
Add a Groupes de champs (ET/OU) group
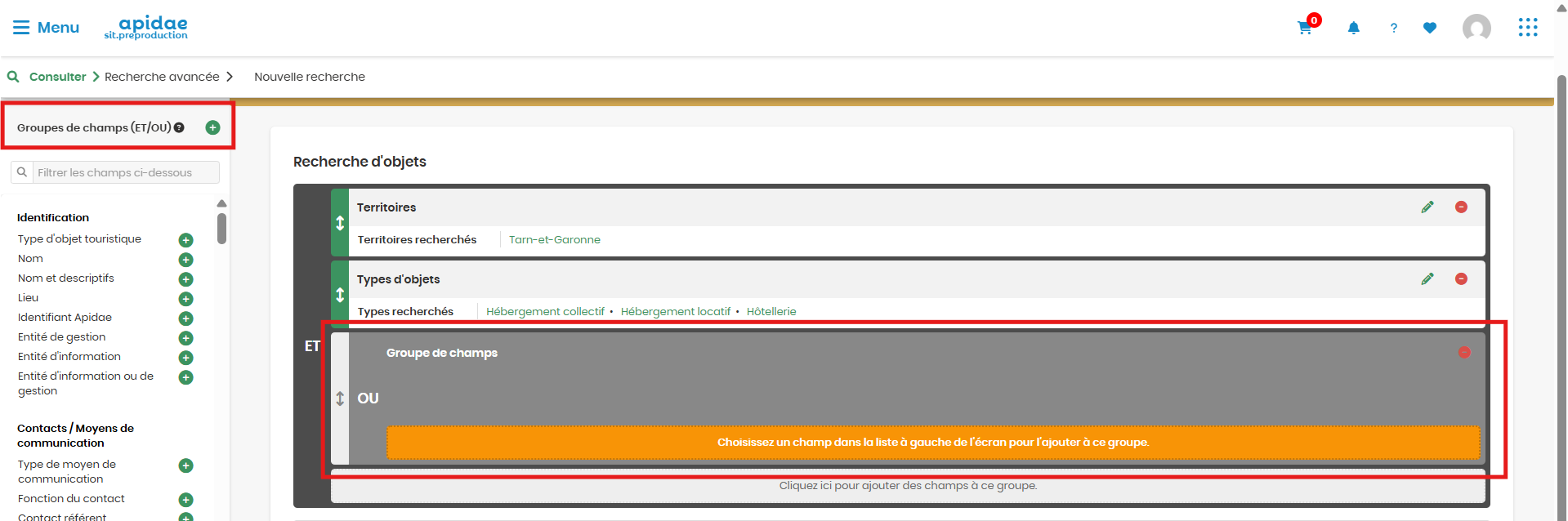tap(212, 127)
